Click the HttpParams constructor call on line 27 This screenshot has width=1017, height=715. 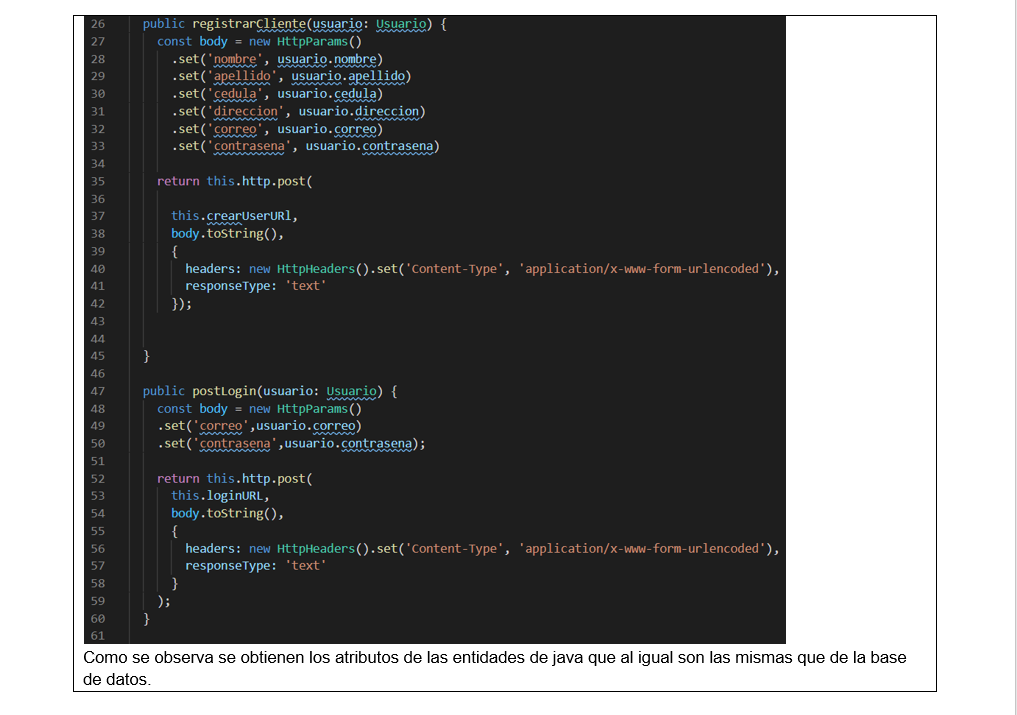point(320,41)
